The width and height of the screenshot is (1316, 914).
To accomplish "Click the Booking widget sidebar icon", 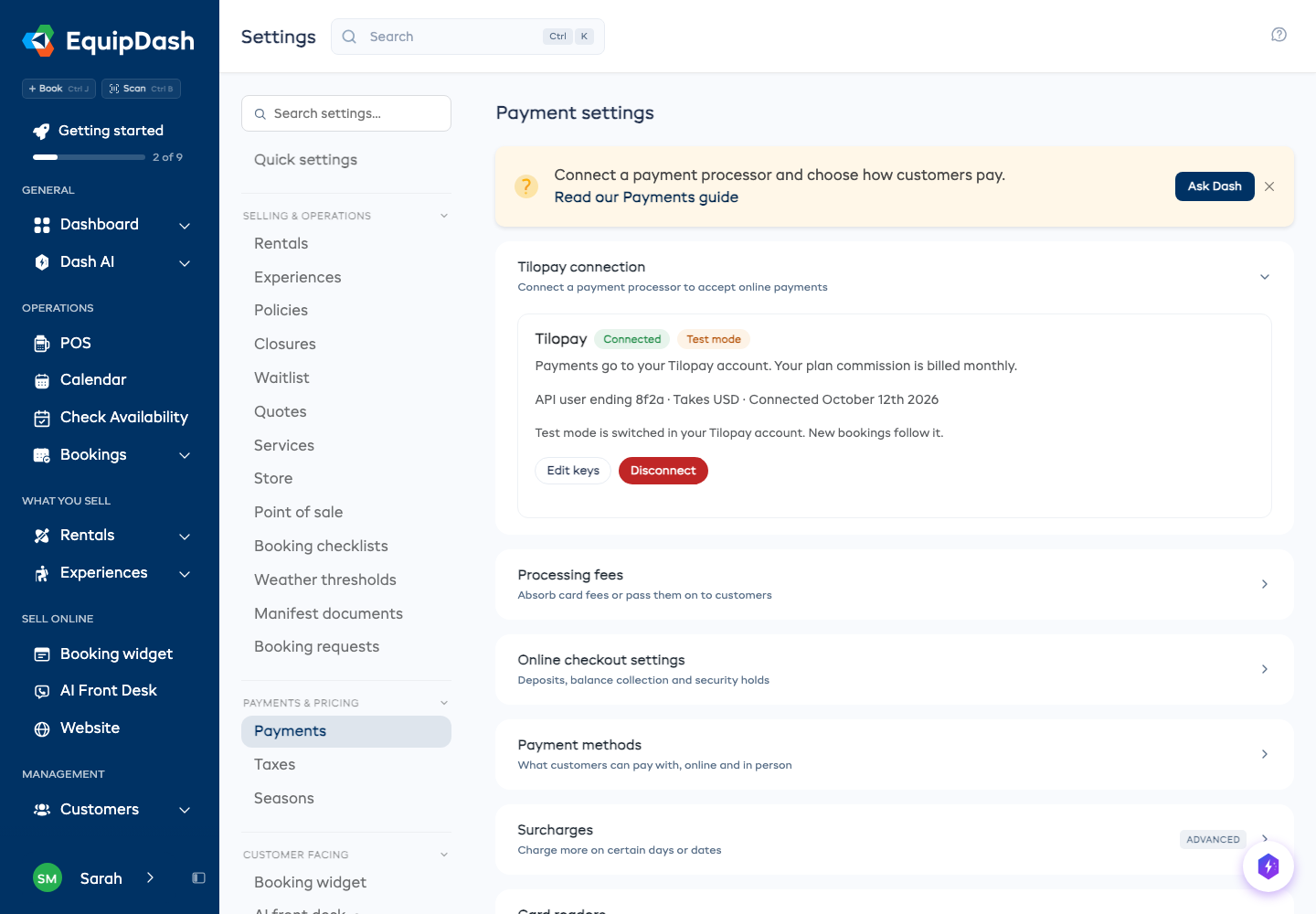I will pyautogui.click(x=42, y=654).
